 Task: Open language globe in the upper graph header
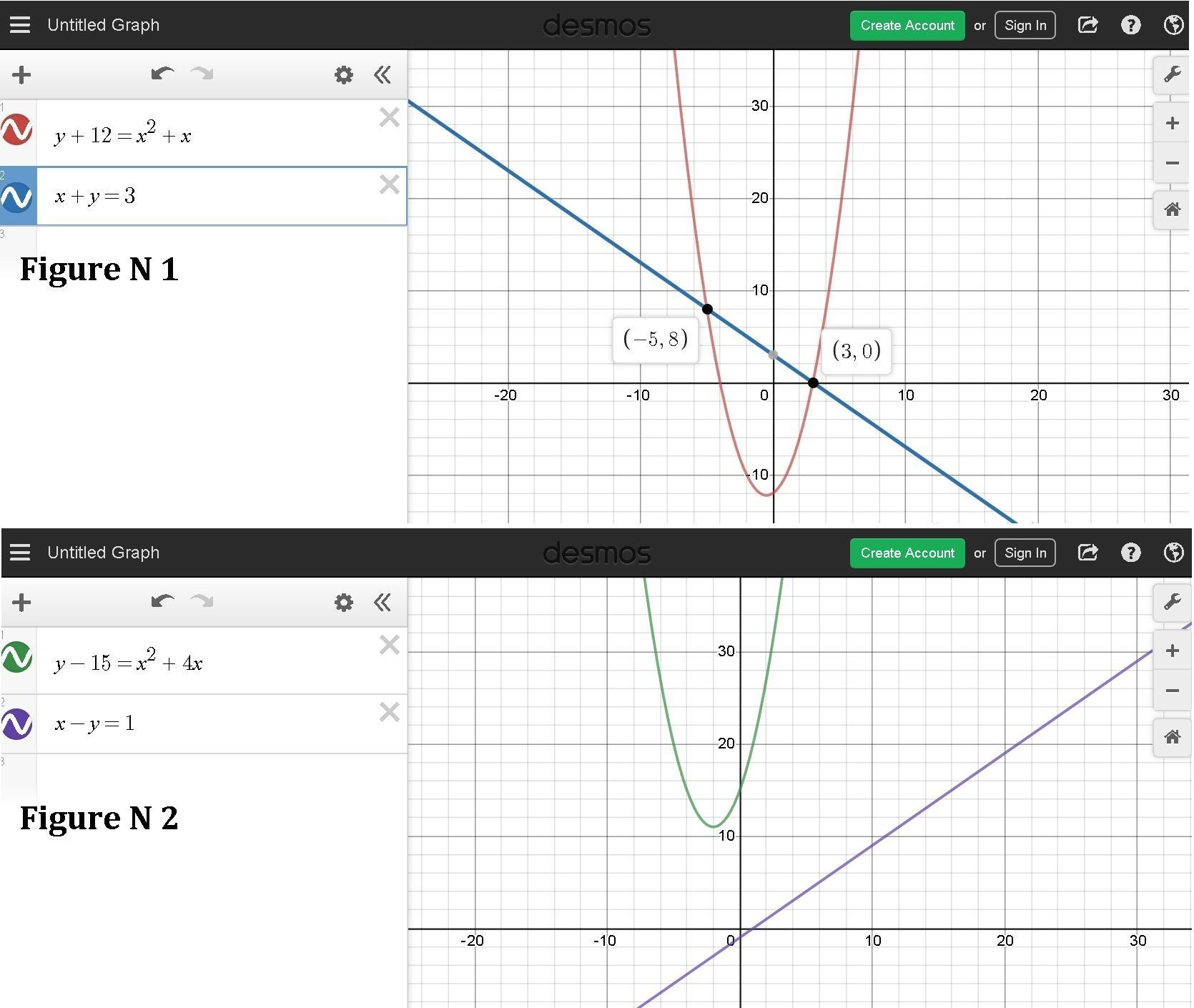tap(1173, 25)
